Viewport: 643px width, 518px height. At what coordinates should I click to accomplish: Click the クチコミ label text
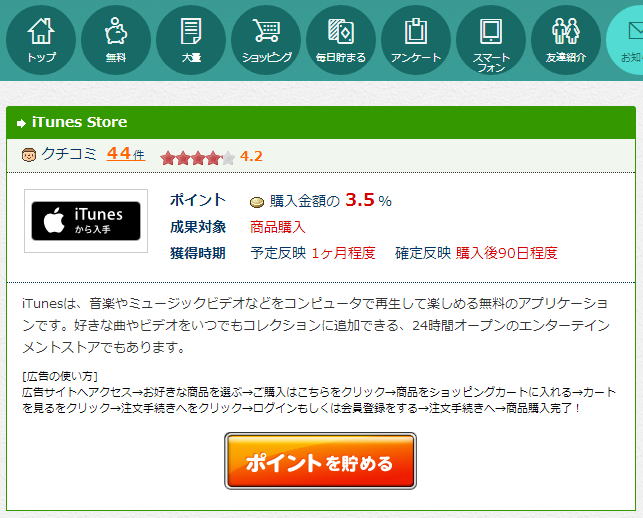pos(69,154)
